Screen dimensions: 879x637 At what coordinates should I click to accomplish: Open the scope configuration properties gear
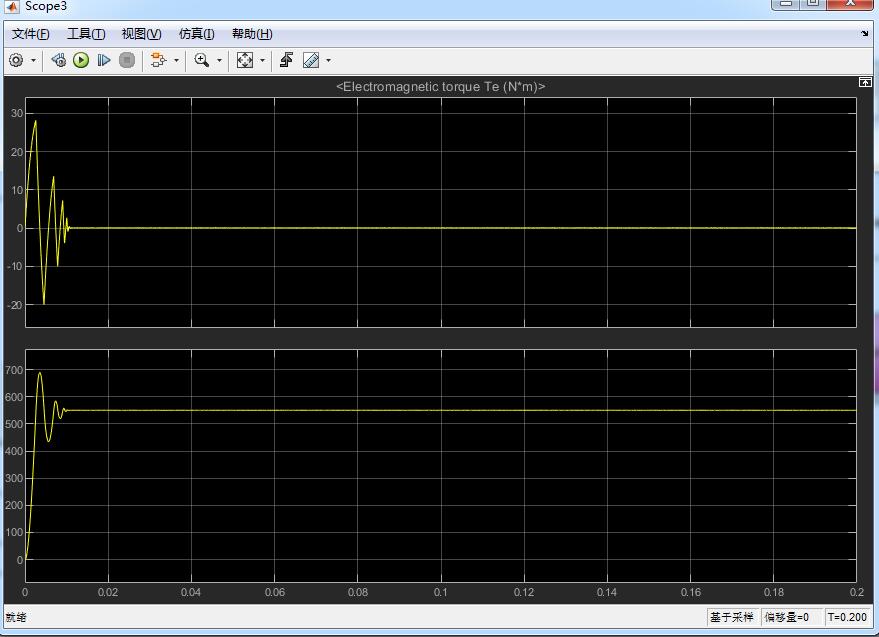click(x=16, y=60)
